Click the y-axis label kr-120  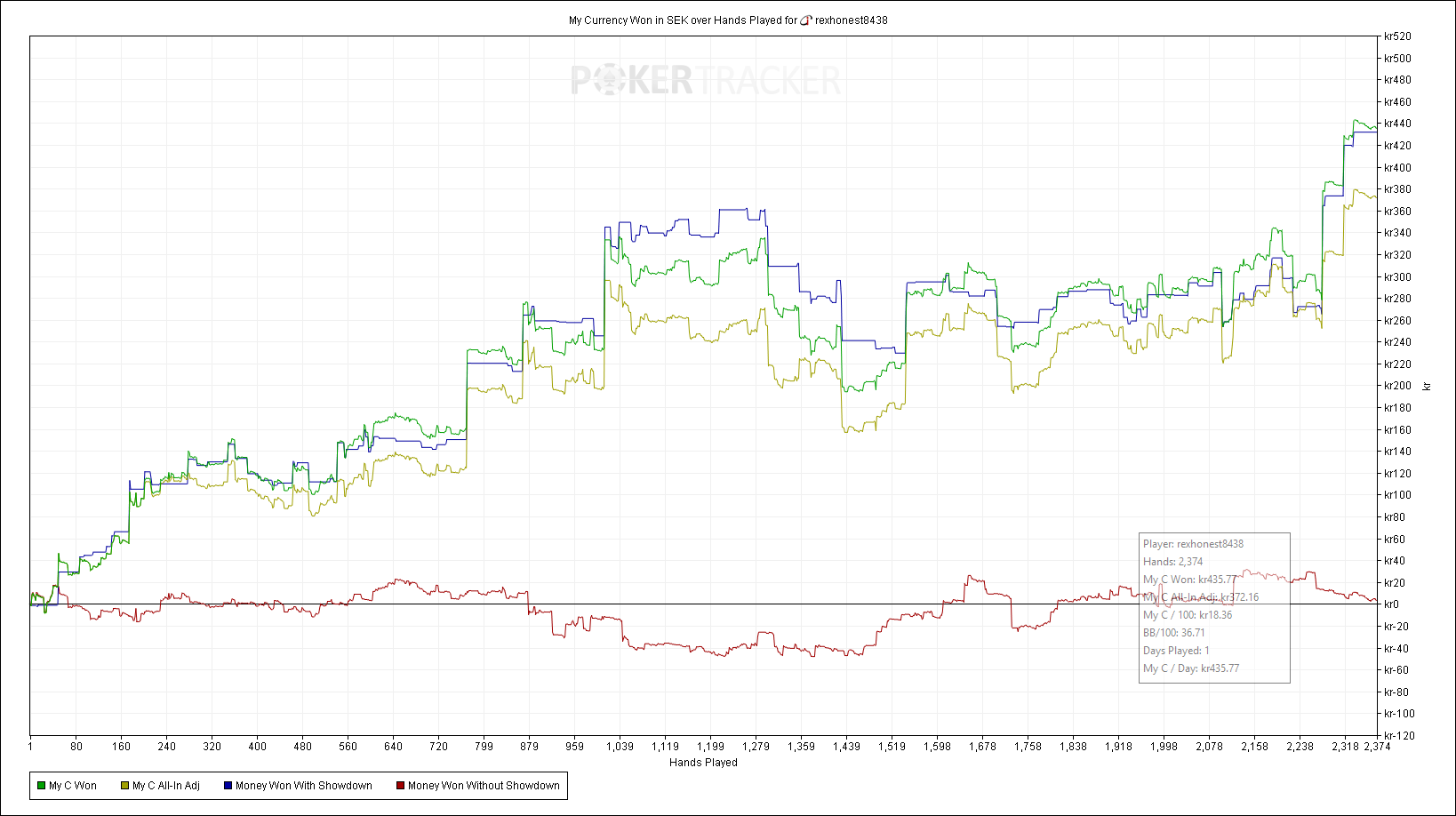[x=1399, y=736]
